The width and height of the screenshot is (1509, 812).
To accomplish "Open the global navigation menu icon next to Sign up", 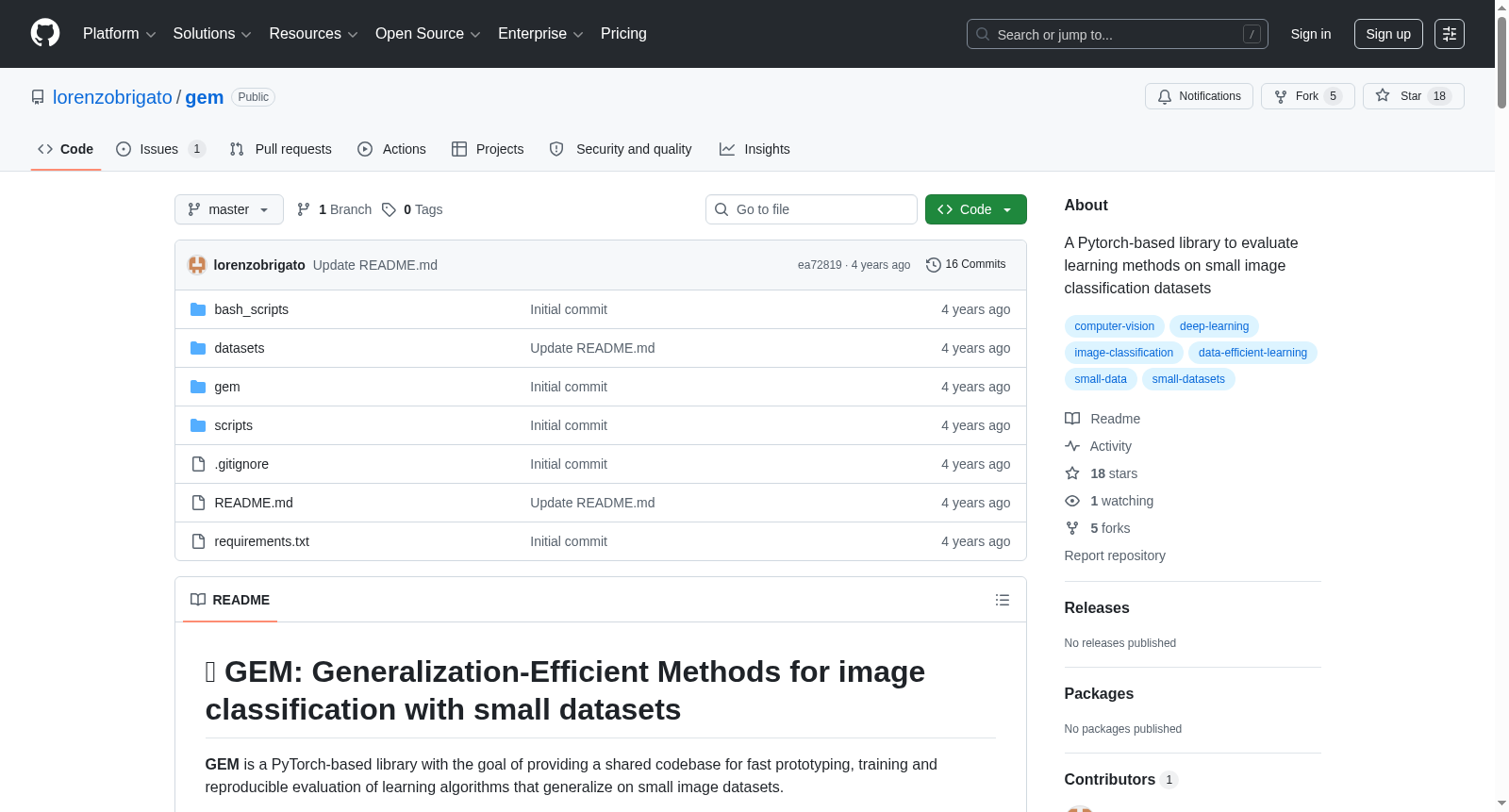I will pos(1450,34).
